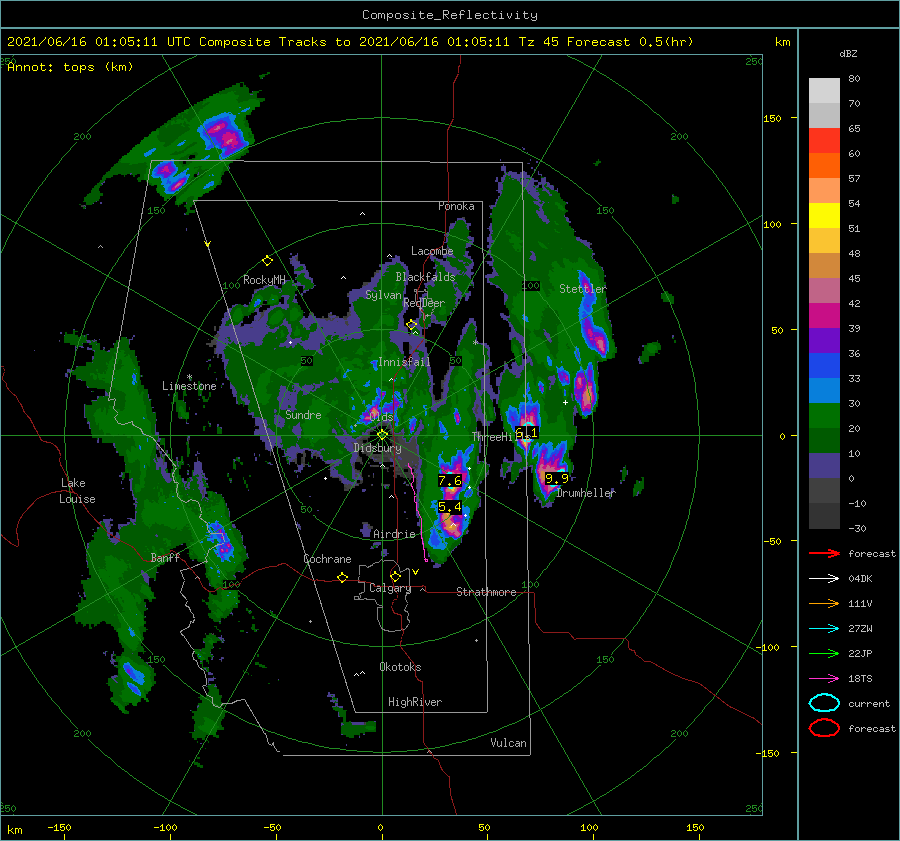Click the purple 39 dBZ color swatch
The image size is (900, 841).
pyautogui.click(x=824, y=340)
